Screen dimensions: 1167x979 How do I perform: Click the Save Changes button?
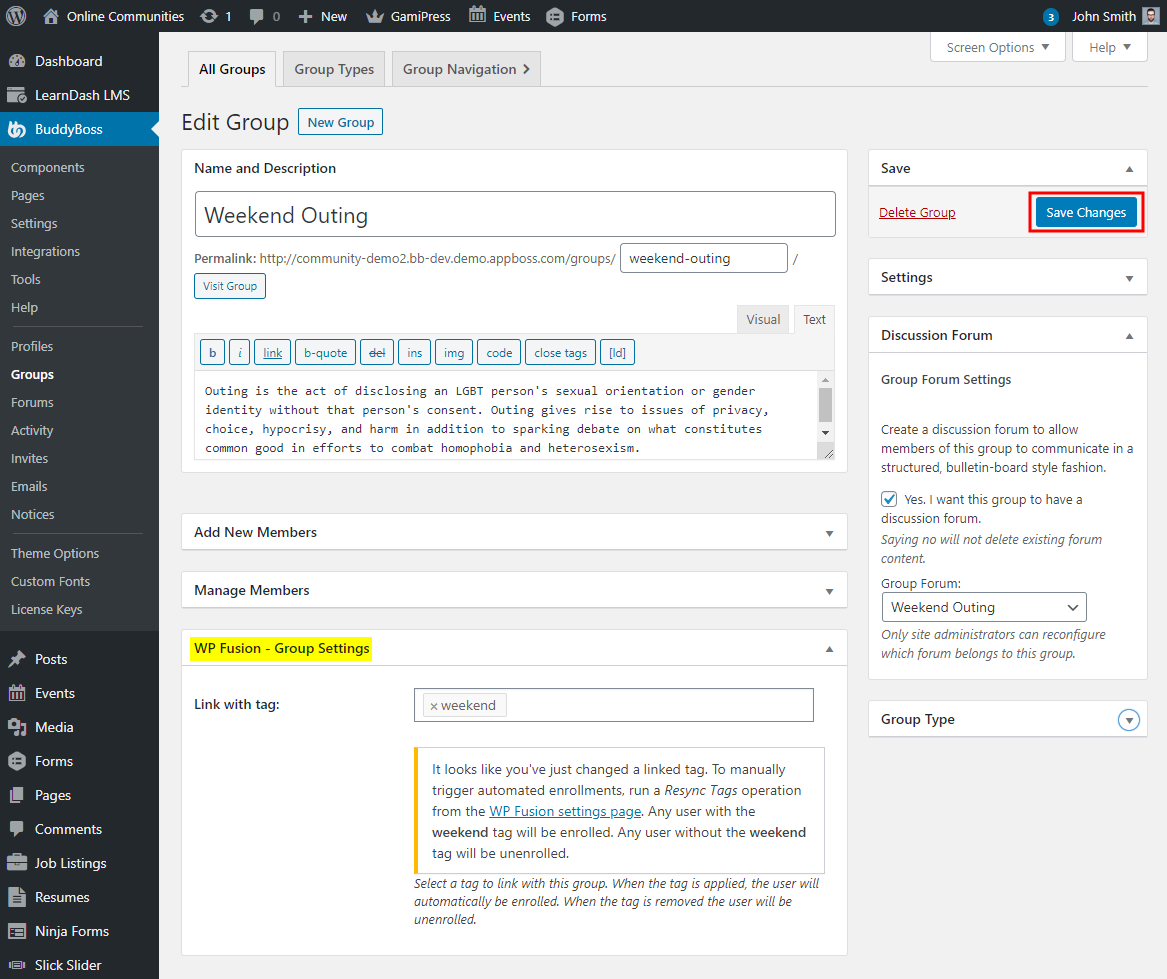point(1086,212)
